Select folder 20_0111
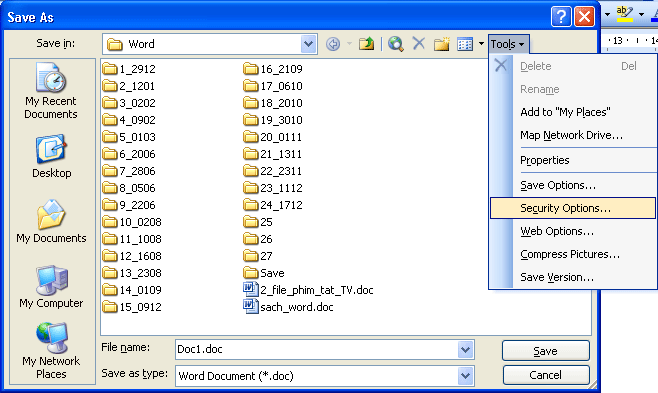This screenshot has width=658, height=393. coord(272,137)
